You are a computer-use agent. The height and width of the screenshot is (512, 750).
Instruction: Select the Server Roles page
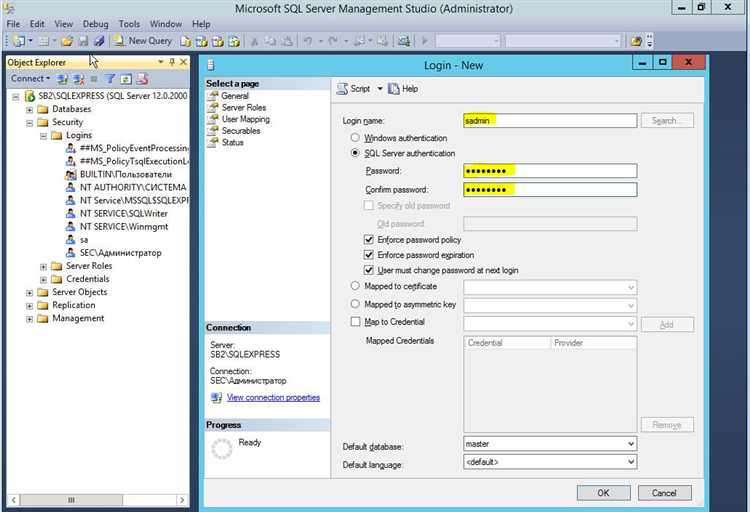click(244, 108)
